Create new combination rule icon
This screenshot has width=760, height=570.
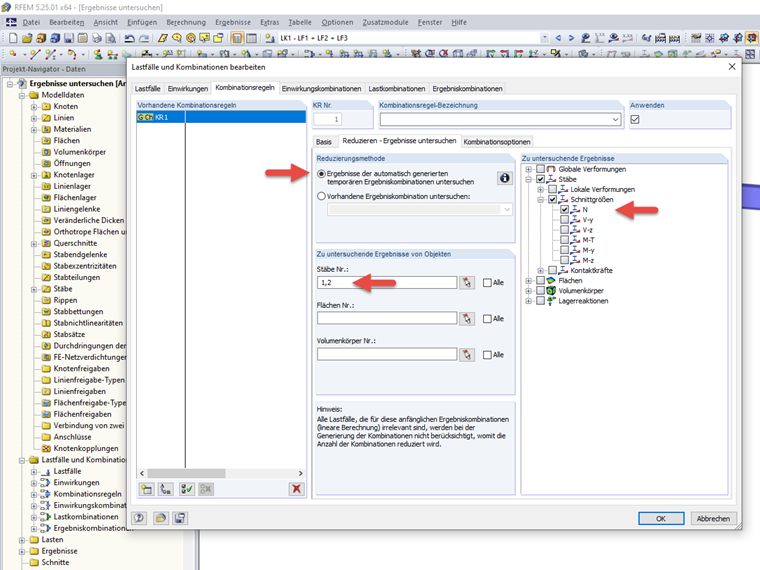(146, 489)
